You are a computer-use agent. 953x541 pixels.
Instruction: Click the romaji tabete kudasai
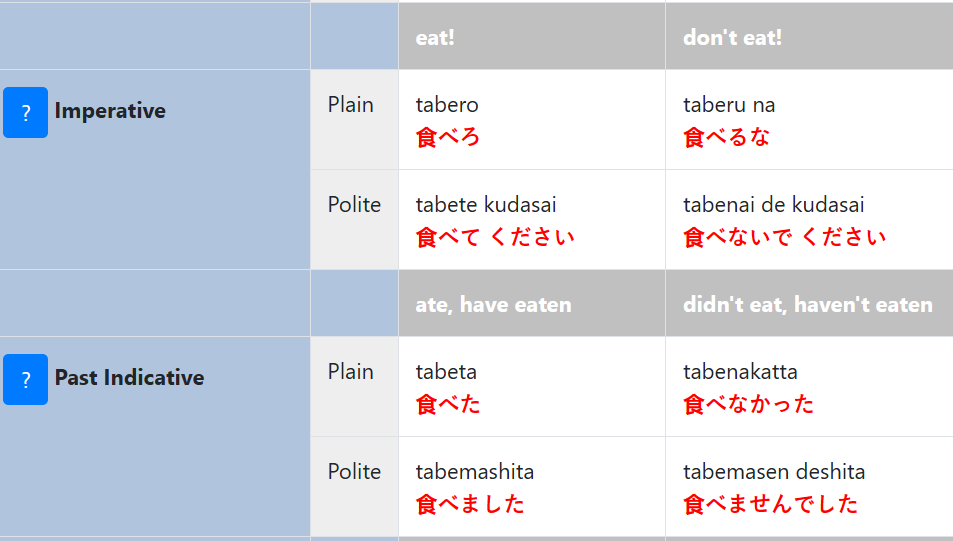click(x=486, y=205)
